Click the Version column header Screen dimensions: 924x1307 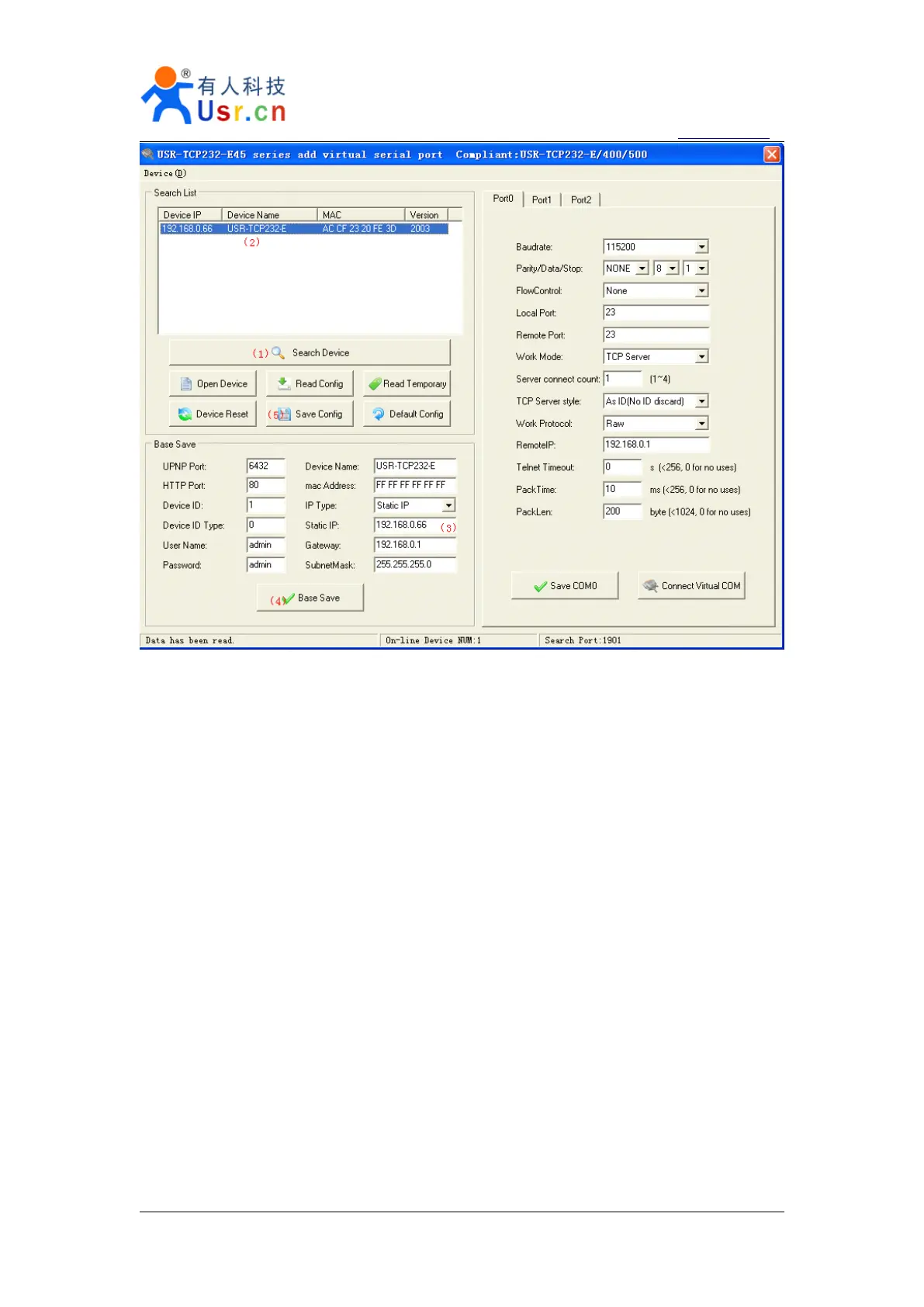pos(426,214)
